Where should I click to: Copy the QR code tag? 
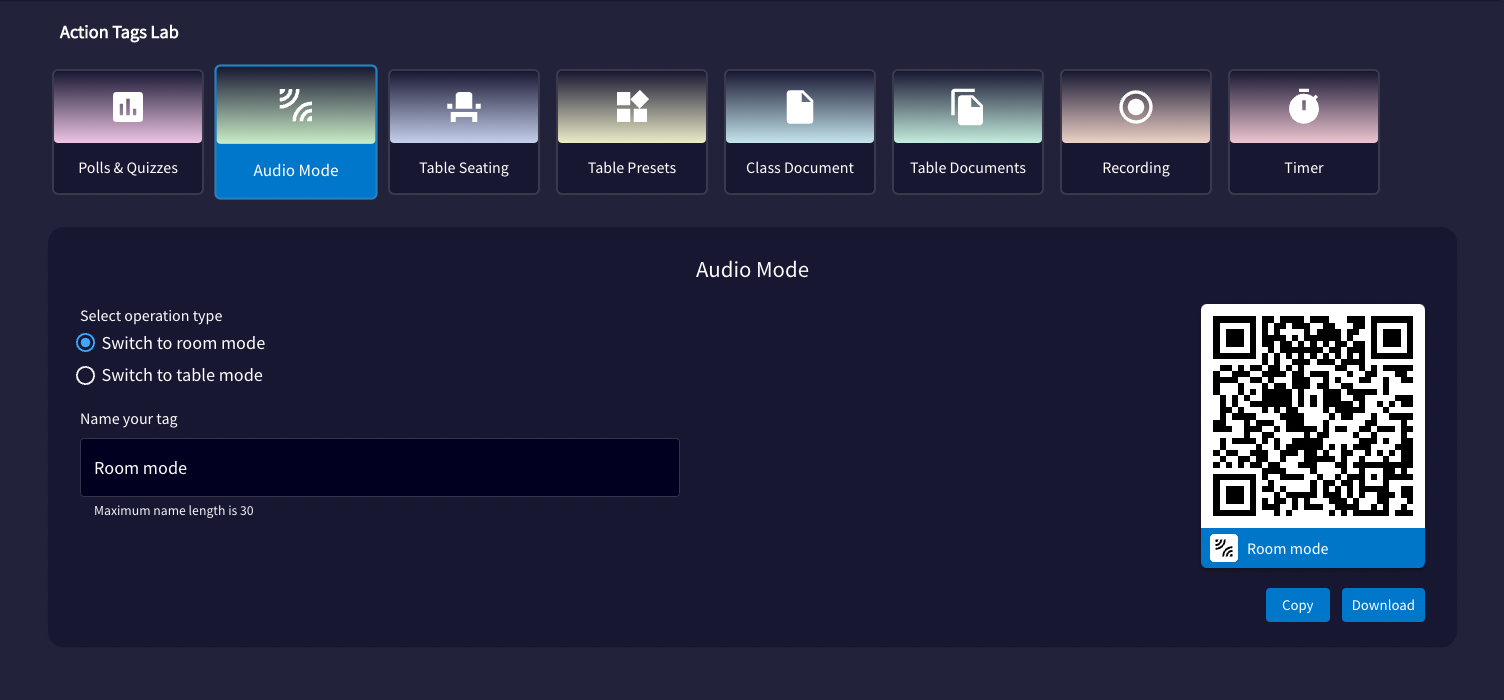click(x=1297, y=605)
